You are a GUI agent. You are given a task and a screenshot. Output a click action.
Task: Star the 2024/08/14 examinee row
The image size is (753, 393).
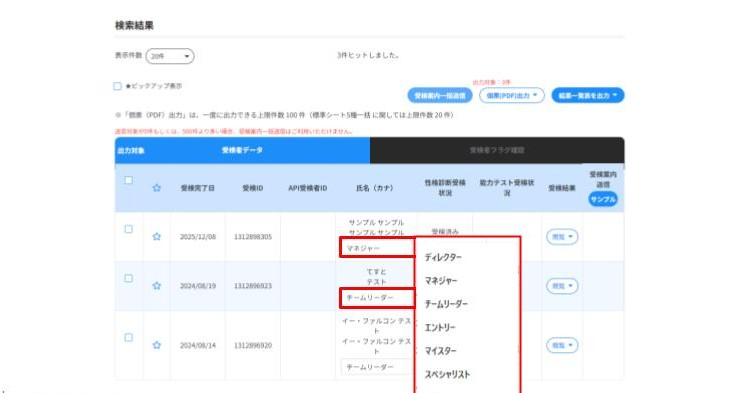point(157,345)
